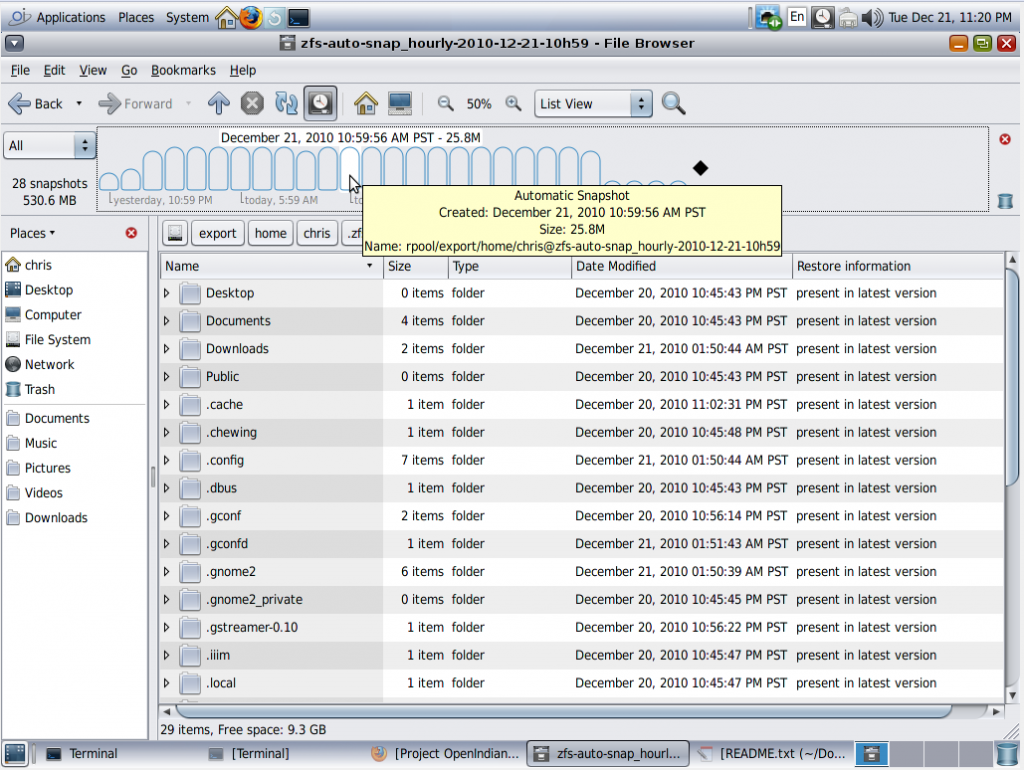Open the Bookmarks menu
Image resolution: width=1024 pixels, height=770 pixels.
(x=183, y=70)
